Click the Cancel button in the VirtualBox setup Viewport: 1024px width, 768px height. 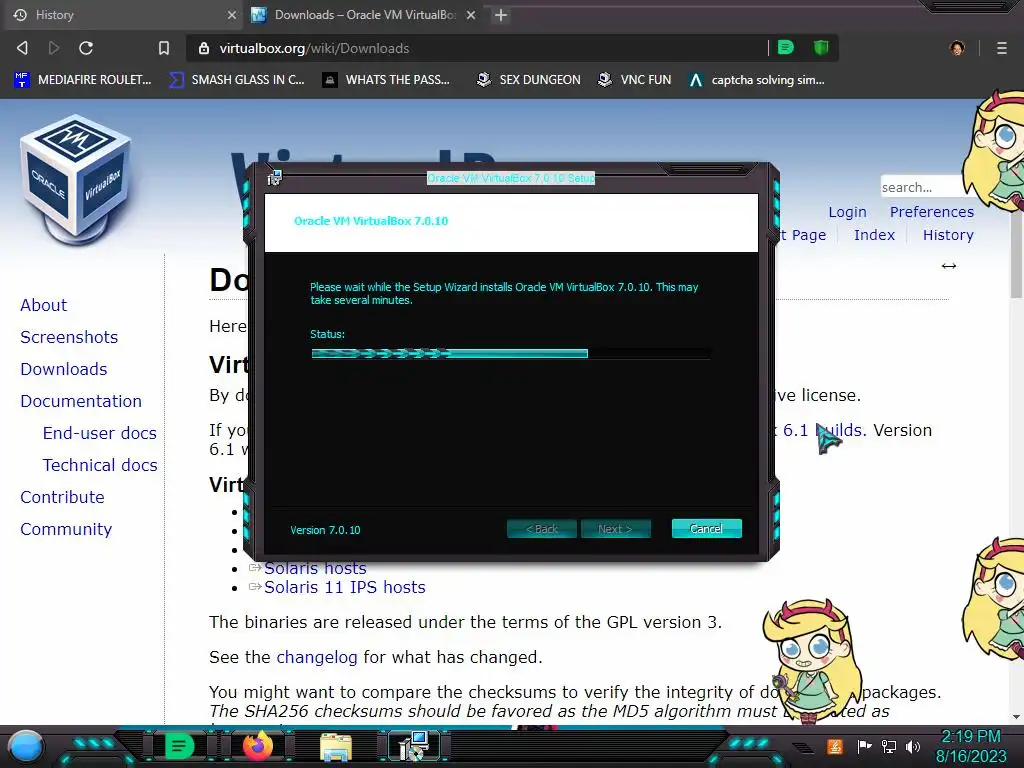pos(706,528)
